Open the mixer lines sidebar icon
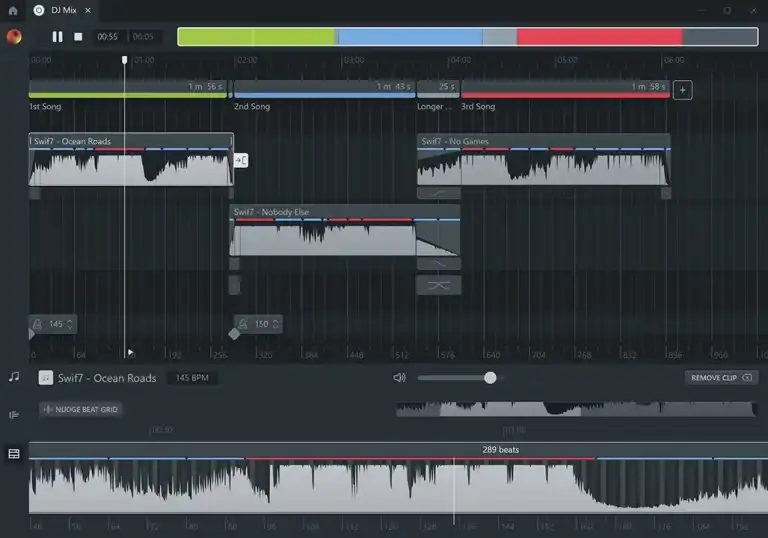This screenshot has height=538, width=768. (14, 415)
